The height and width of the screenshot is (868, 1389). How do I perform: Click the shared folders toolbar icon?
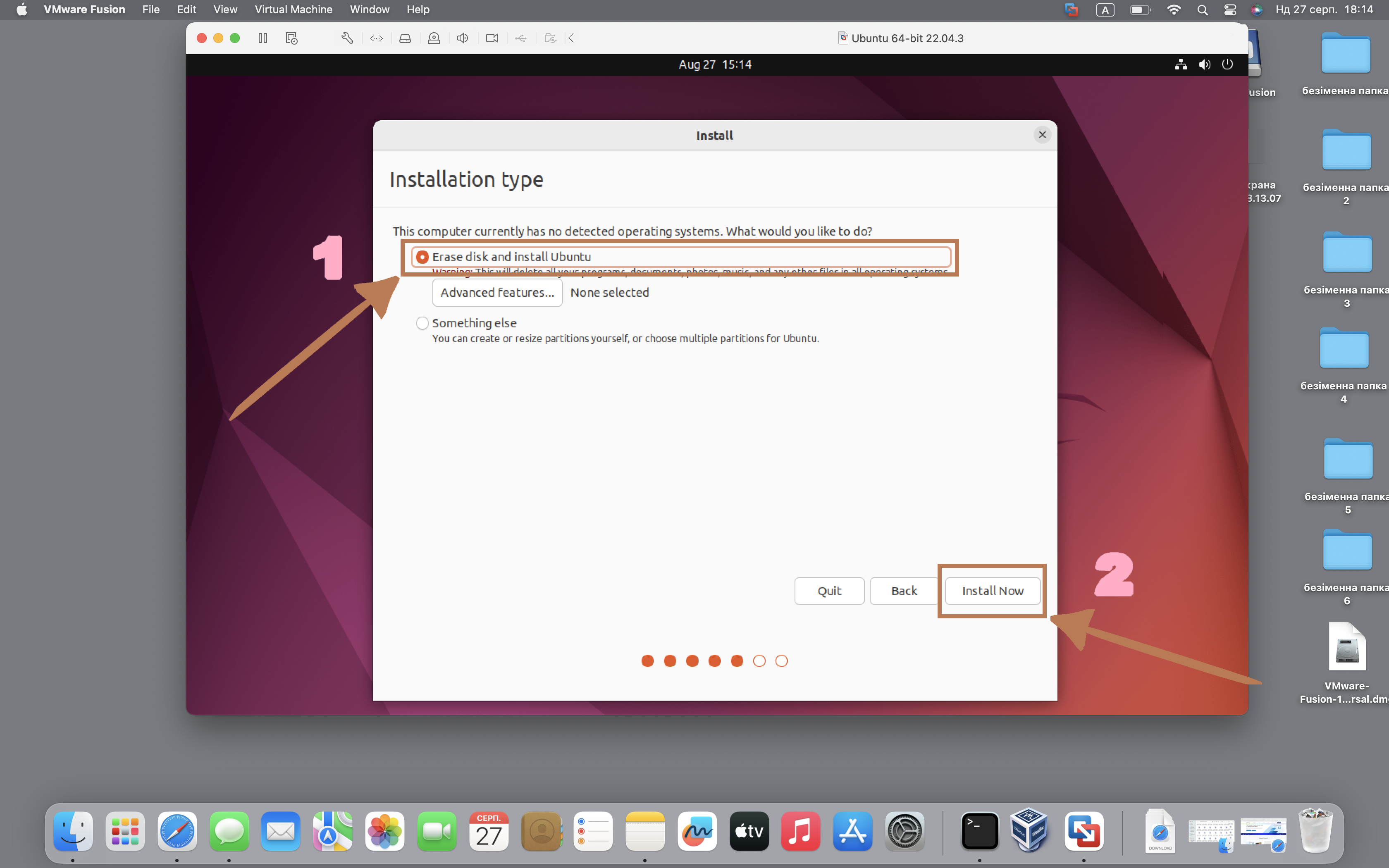(551, 38)
